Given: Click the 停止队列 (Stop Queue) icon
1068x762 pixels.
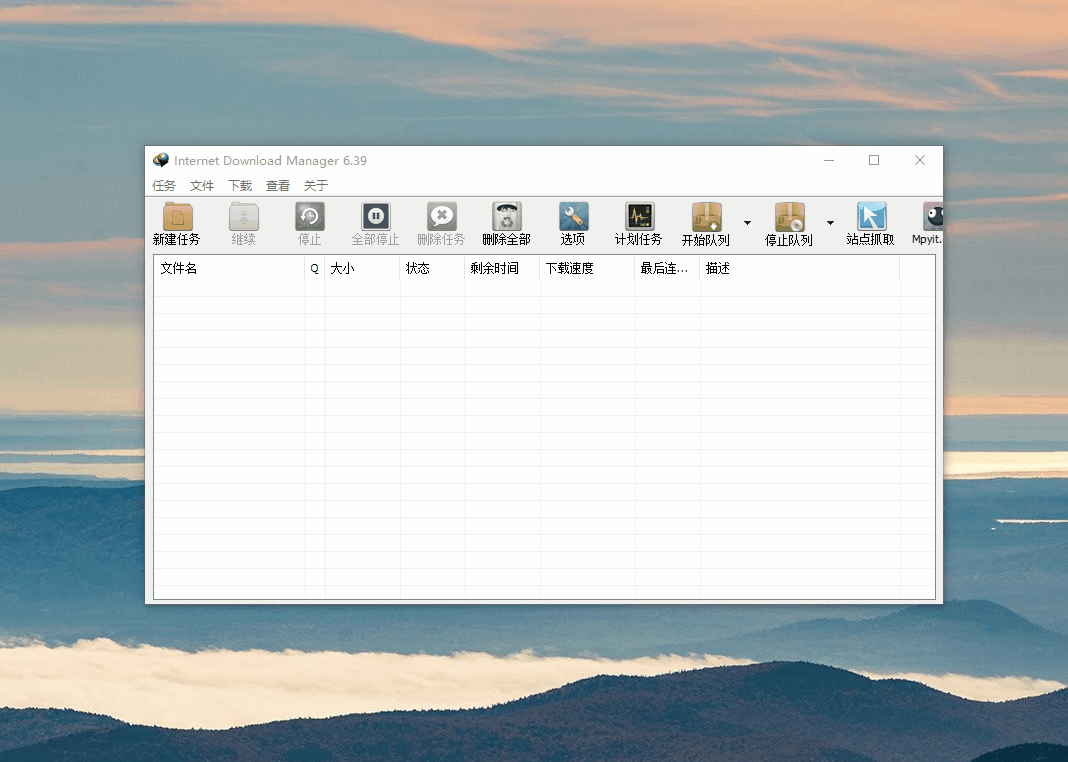Looking at the screenshot, I should coord(789,217).
